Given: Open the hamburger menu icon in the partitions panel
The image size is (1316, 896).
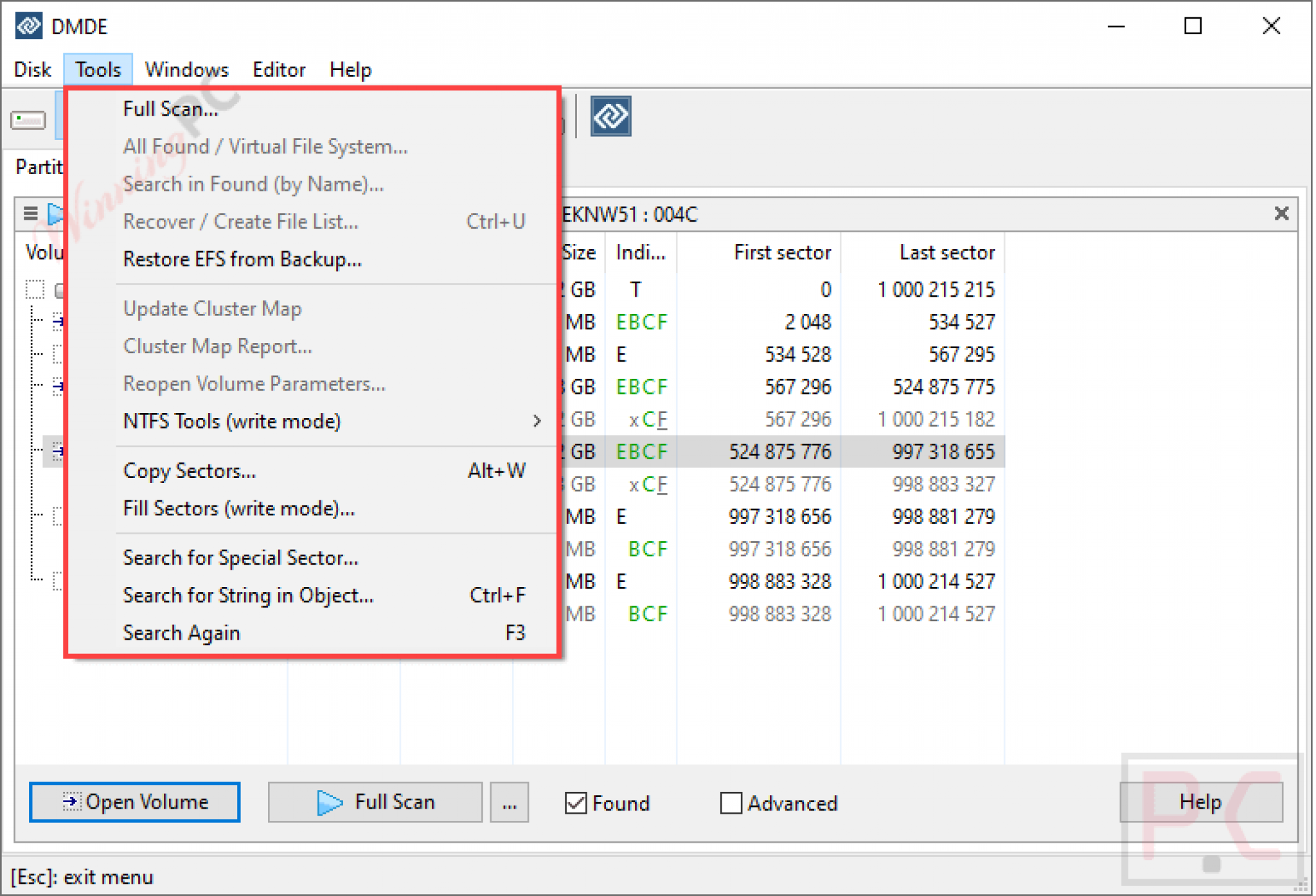Looking at the screenshot, I should pos(30,213).
